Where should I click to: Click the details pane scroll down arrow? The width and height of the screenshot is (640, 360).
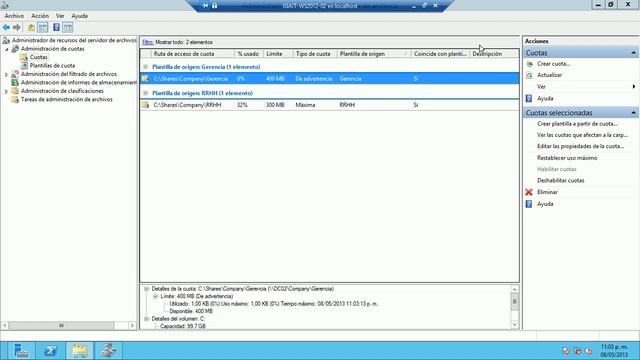click(x=514, y=325)
